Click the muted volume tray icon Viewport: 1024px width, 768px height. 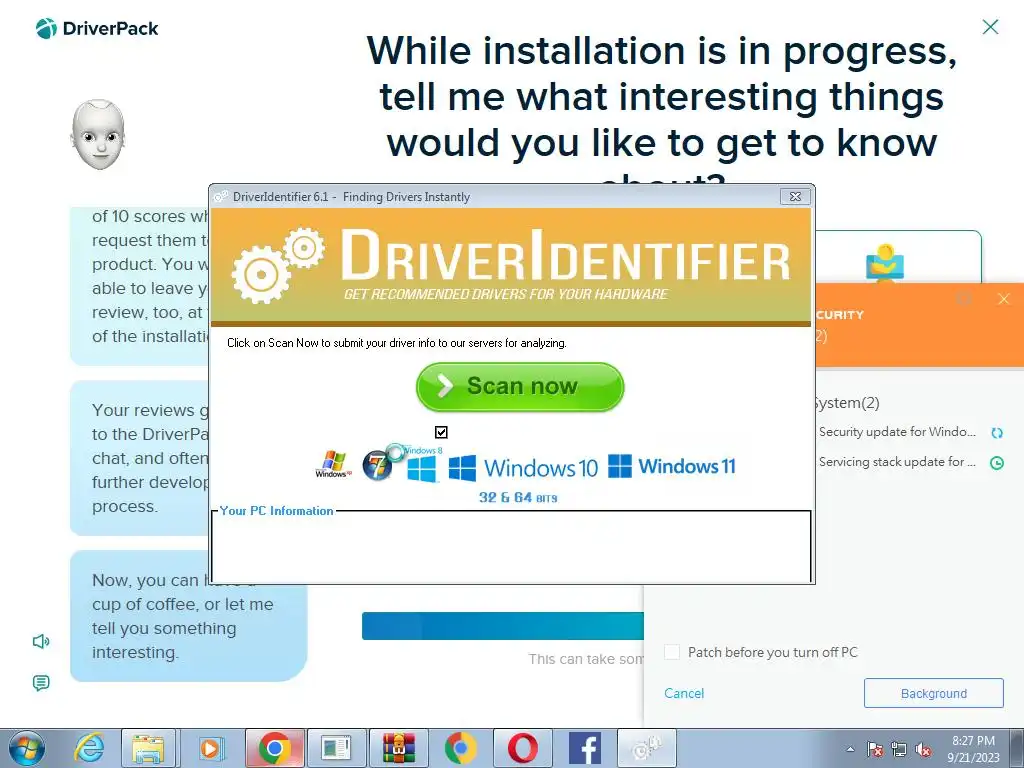click(923, 749)
